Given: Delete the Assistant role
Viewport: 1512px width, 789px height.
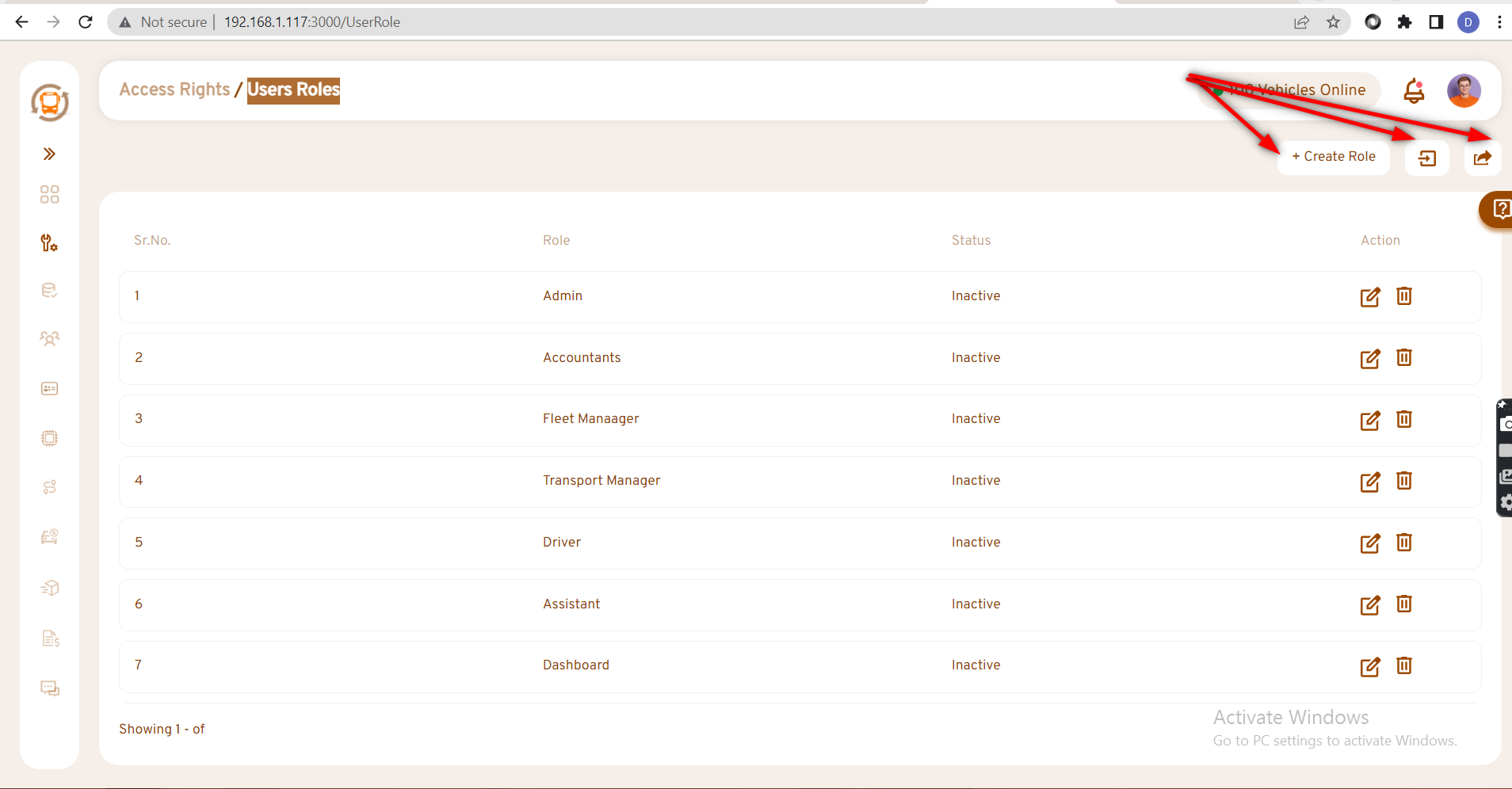Looking at the screenshot, I should (1403, 604).
